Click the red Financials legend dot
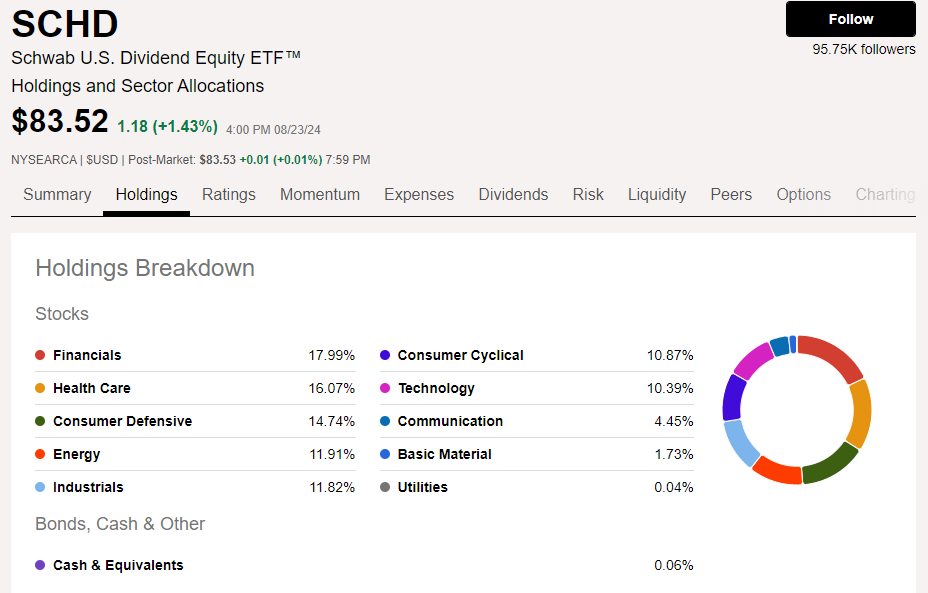 point(40,355)
